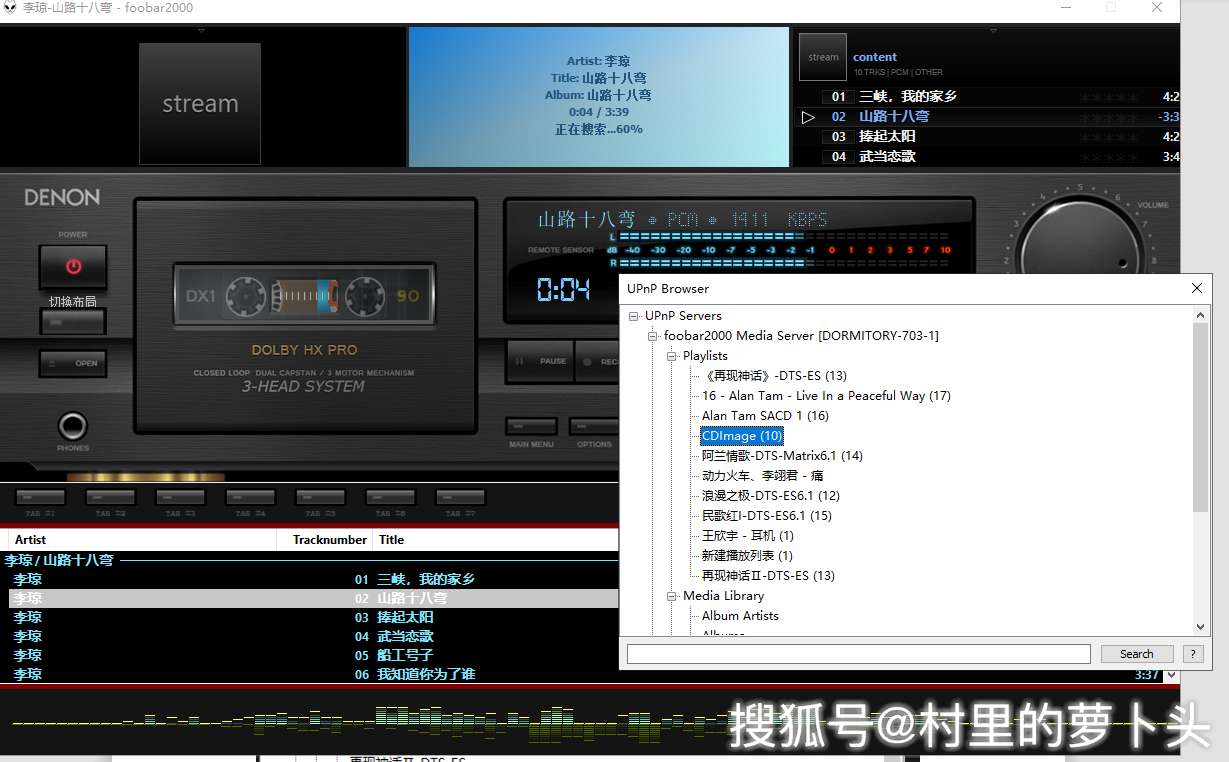The width and height of the screenshot is (1229, 762).
Task: Click the red POWER button
Action: tap(72, 267)
